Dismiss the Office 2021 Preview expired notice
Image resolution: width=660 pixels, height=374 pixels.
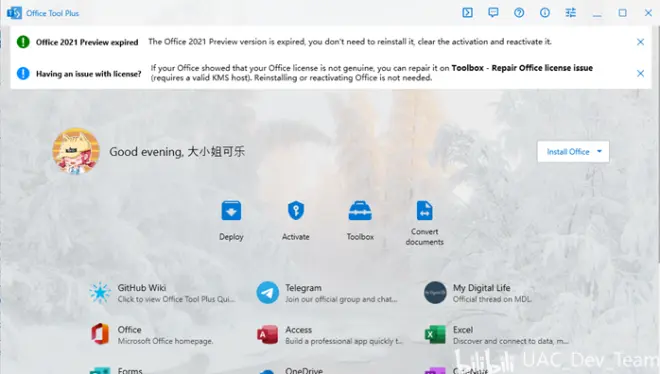pos(640,42)
